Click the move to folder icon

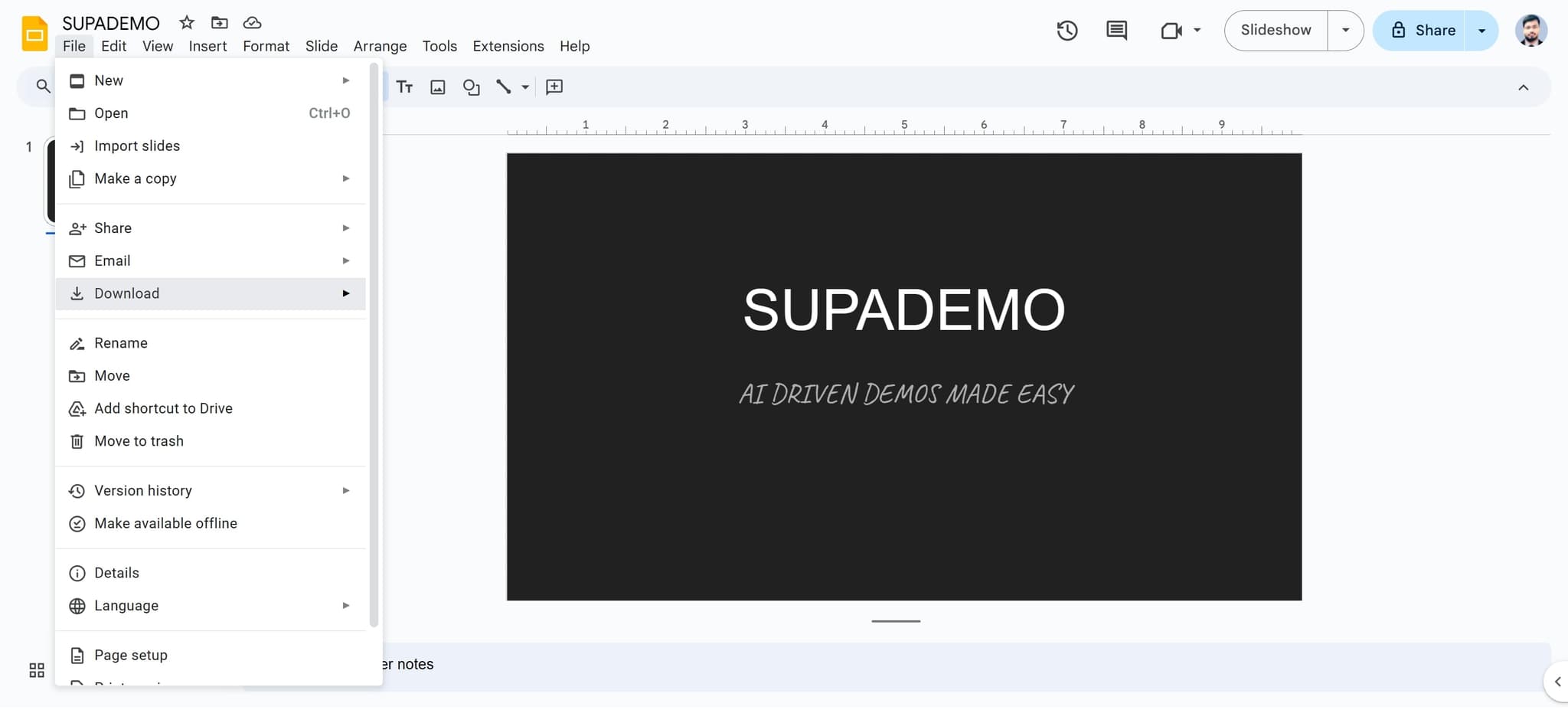pyautogui.click(x=220, y=23)
